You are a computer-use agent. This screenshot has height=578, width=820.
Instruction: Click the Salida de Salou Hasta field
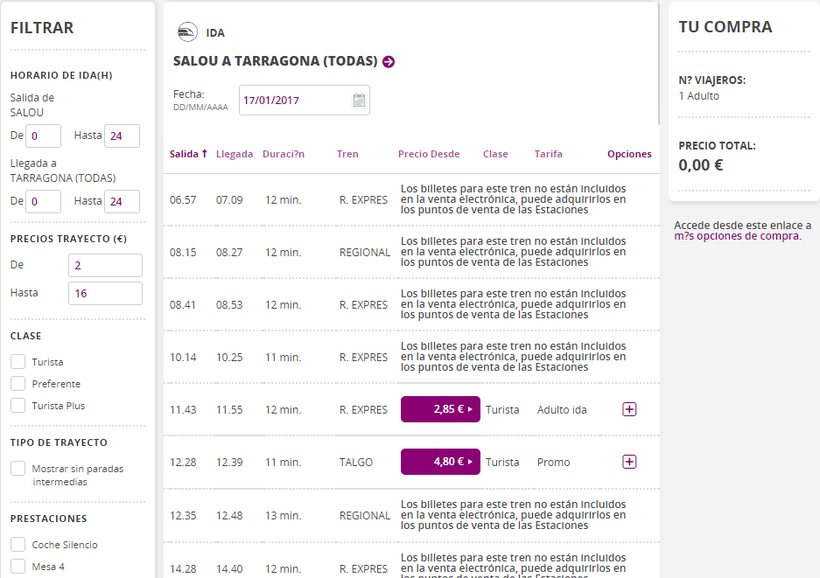pyautogui.click(x=121, y=136)
